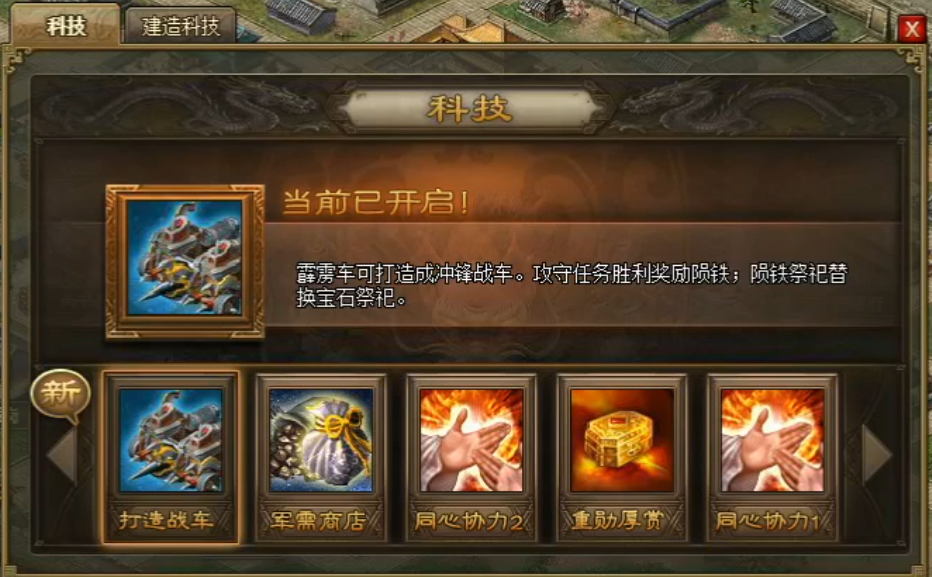Screen dimensions: 932x577
Task: Switch to the 科技 tab
Action: pyautogui.click(x=66, y=26)
